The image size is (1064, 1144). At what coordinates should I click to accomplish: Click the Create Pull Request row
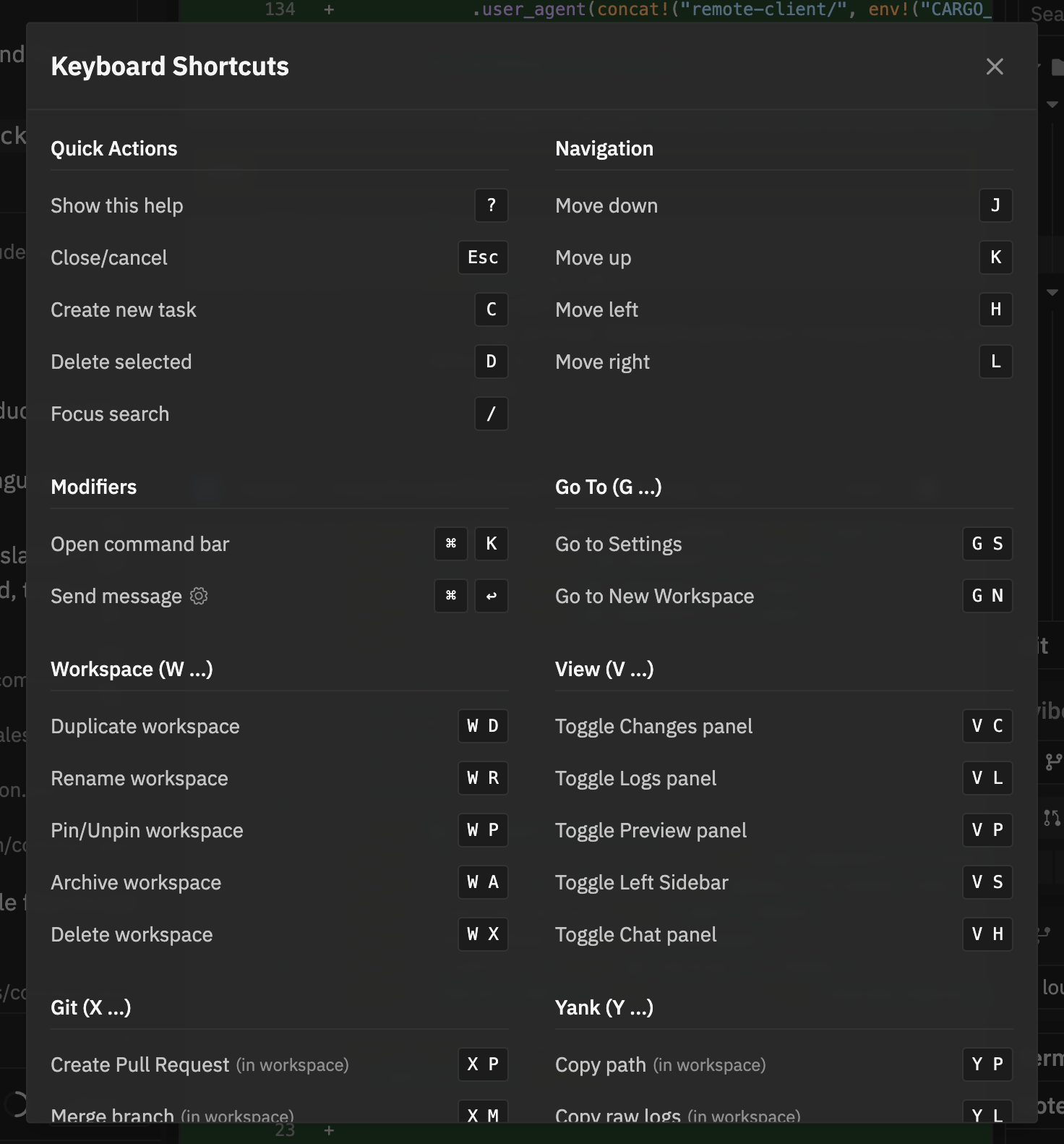pos(279,1064)
